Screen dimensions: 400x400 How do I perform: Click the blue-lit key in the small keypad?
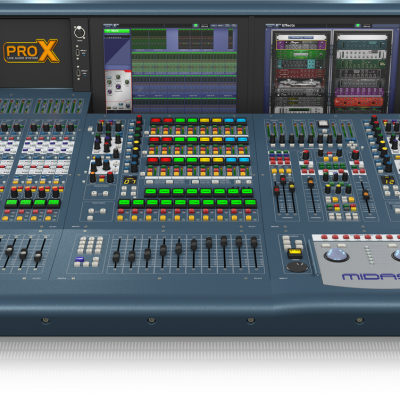click(x=79, y=259)
